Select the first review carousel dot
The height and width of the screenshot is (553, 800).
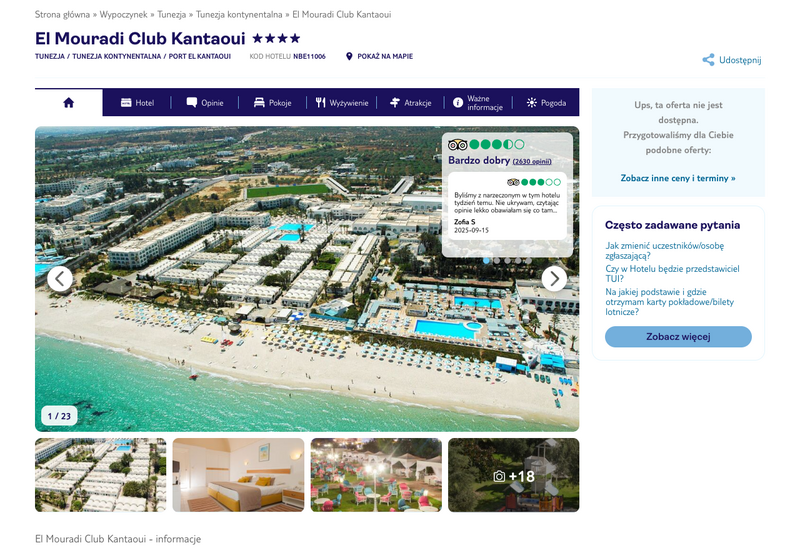click(x=486, y=261)
